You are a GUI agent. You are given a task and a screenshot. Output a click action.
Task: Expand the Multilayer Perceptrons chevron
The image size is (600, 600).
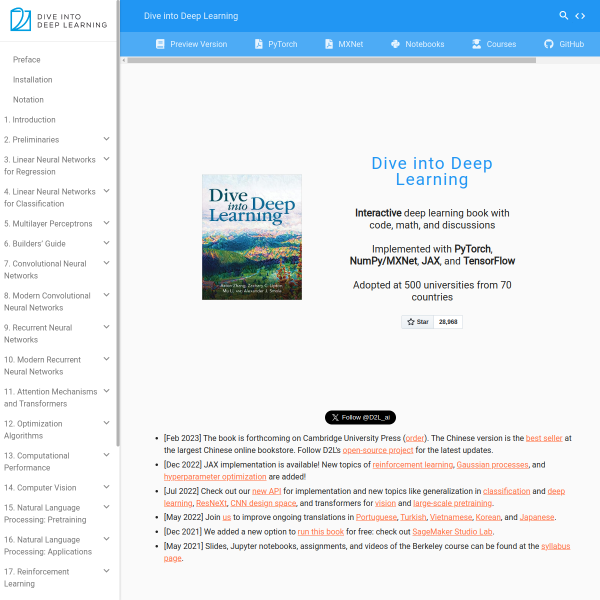tap(107, 223)
